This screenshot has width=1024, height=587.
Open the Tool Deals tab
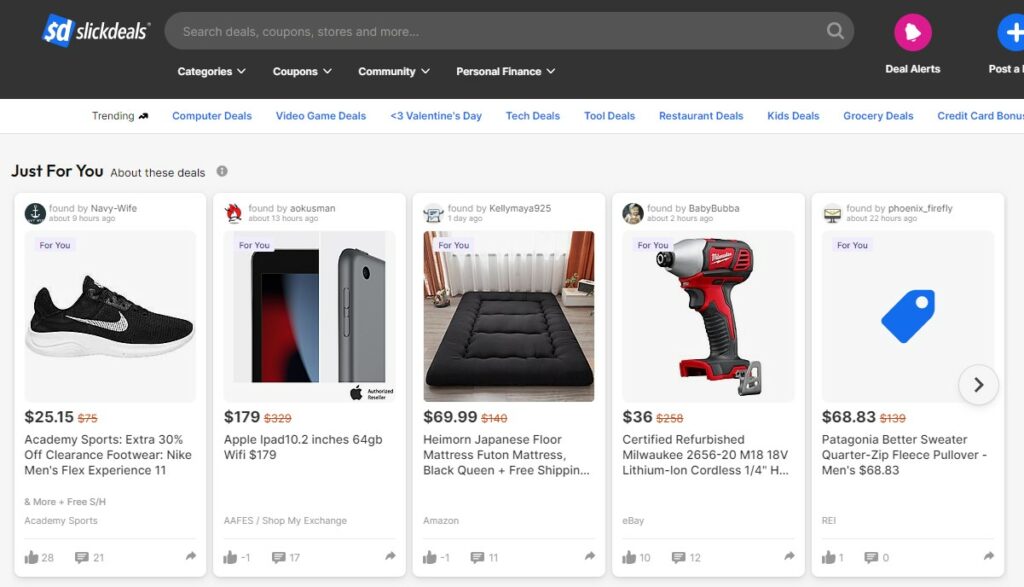[609, 116]
